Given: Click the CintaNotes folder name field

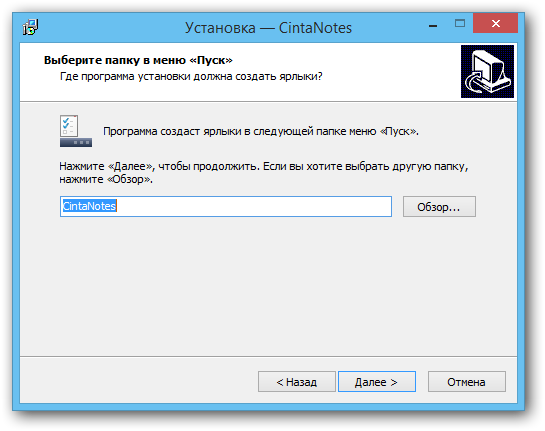Looking at the screenshot, I should 226,206.
